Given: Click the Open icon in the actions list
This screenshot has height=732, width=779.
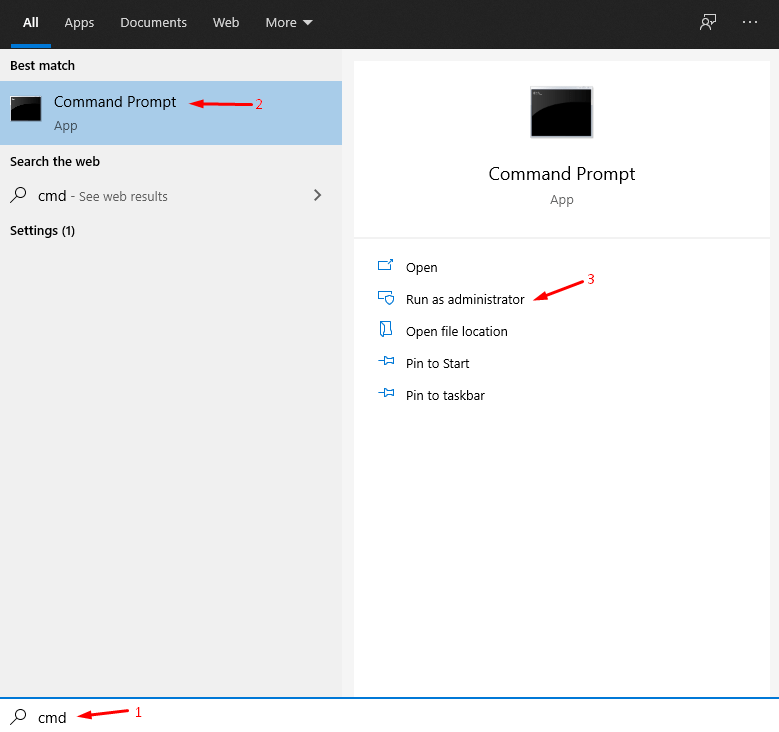Looking at the screenshot, I should [386, 266].
